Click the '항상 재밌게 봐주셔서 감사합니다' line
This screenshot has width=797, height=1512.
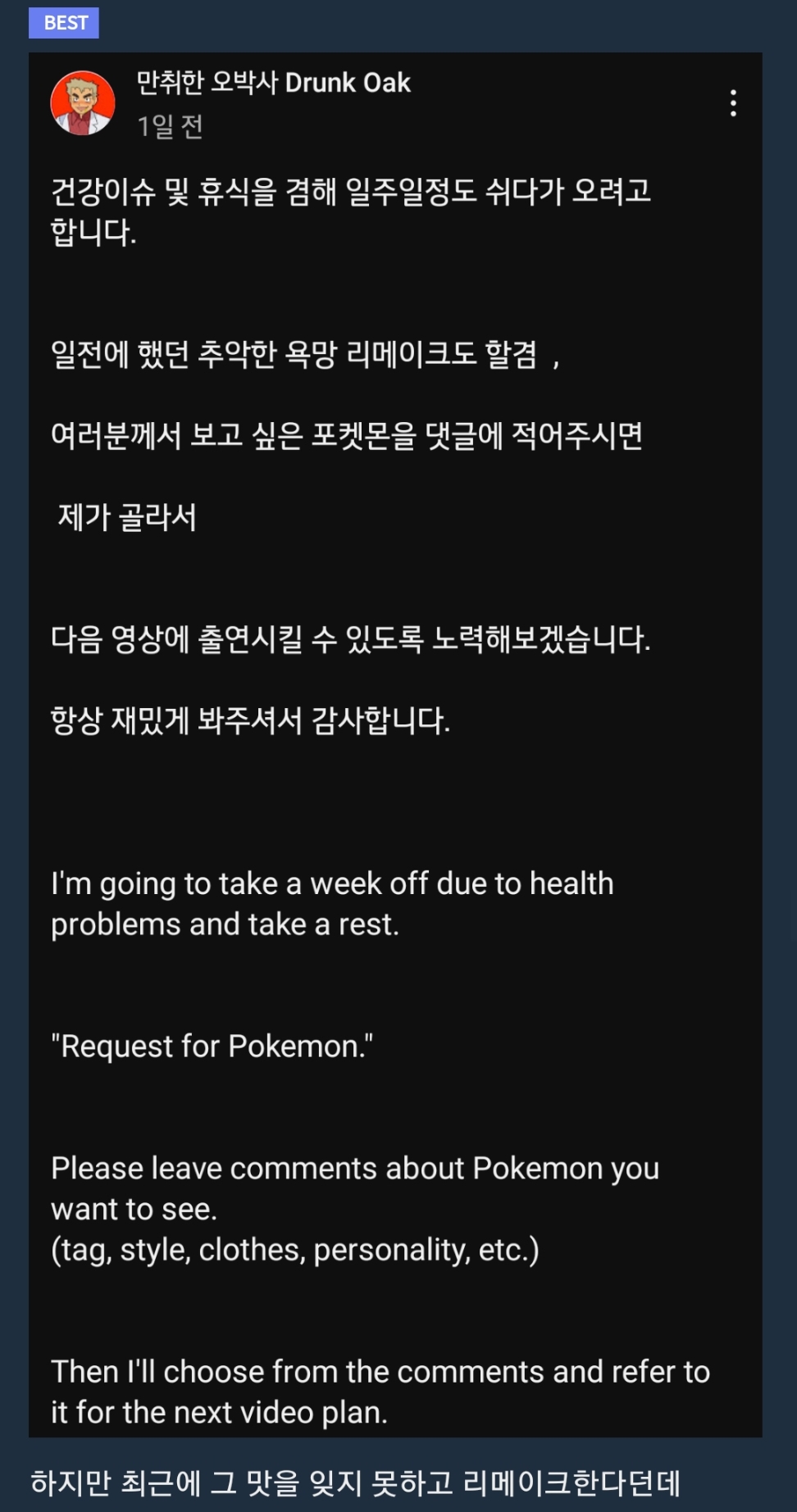(x=250, y=721)
